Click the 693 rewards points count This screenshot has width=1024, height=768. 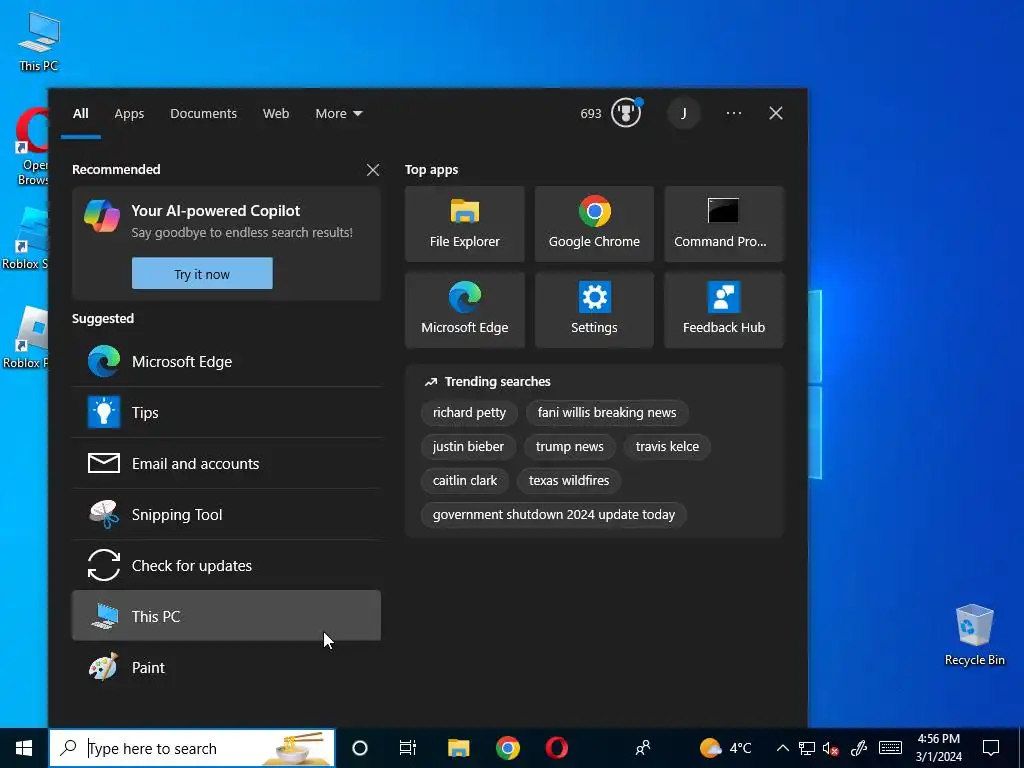(590, 114)
